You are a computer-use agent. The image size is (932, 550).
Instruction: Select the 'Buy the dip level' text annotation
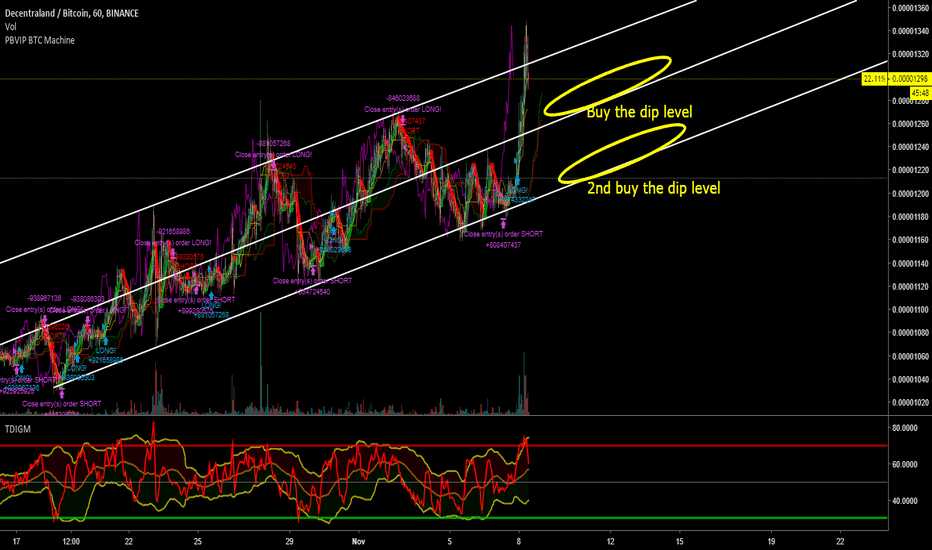pyautogui.click(x=640, y=112)
